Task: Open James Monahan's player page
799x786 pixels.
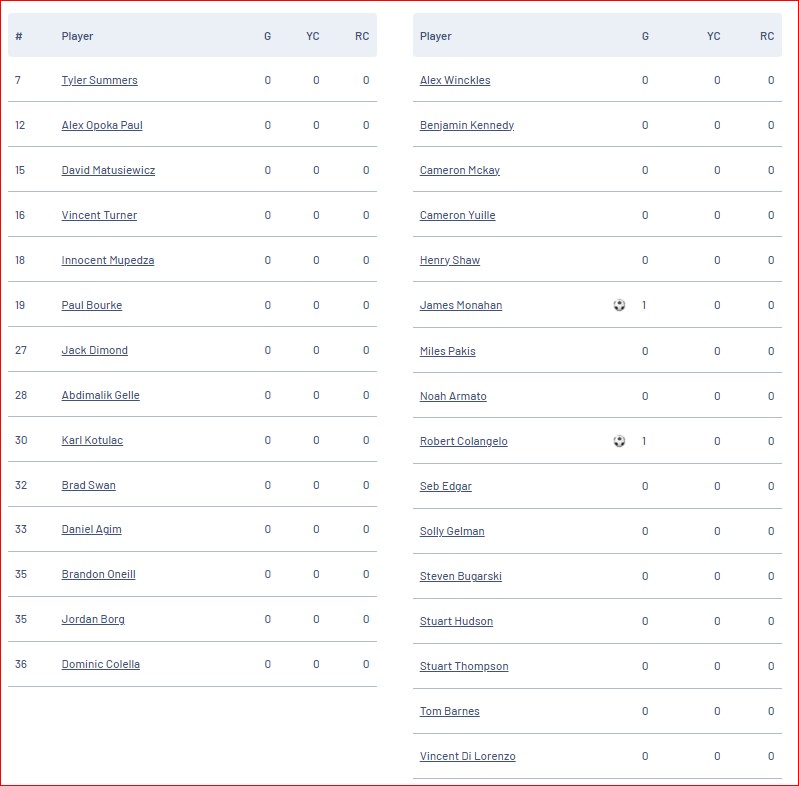Action: 461,305
